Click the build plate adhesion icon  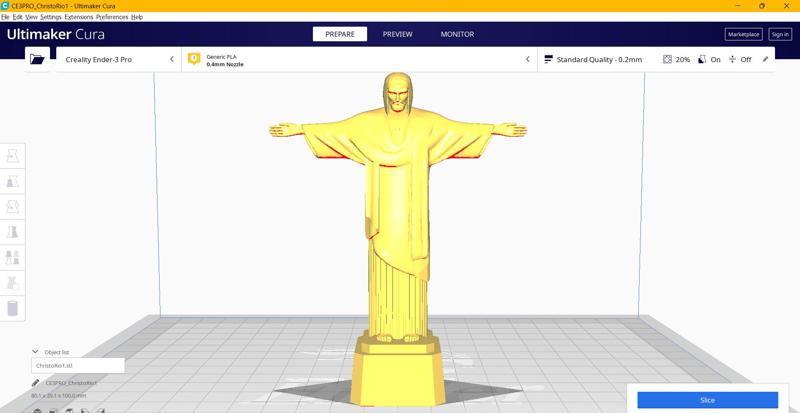pyautogui.click(x=733, y=59)
